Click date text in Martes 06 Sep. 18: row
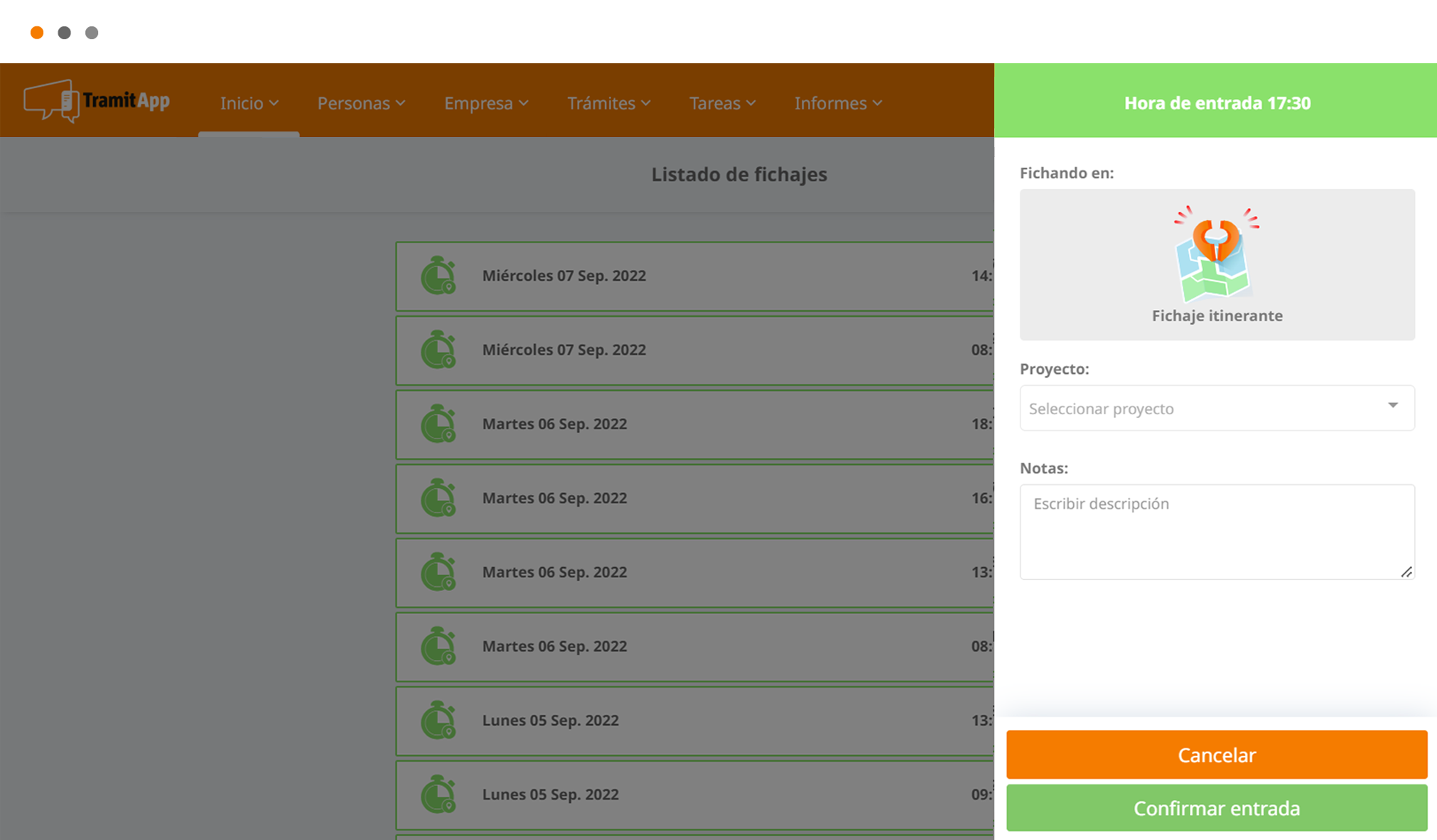1437x840 pixels. [554, 424]
